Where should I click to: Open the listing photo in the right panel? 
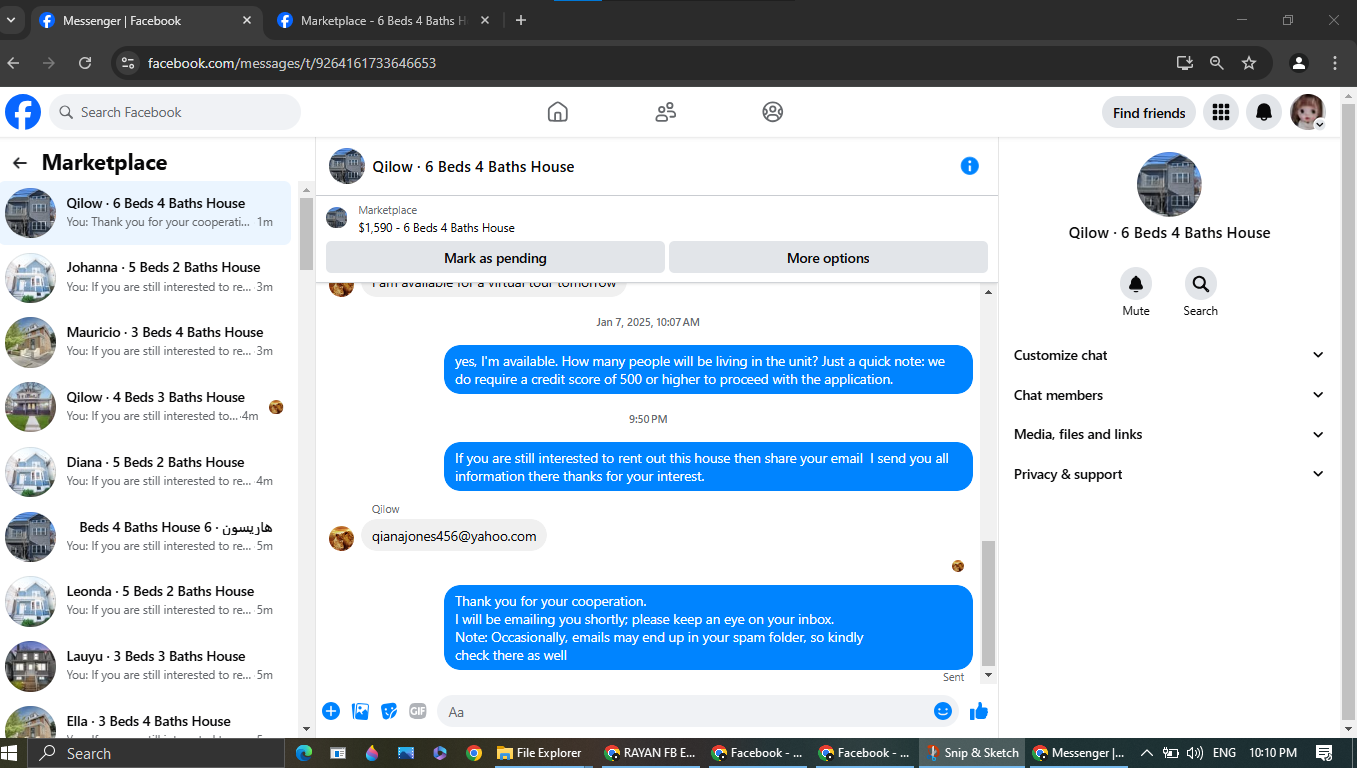tap(1169, 184)
